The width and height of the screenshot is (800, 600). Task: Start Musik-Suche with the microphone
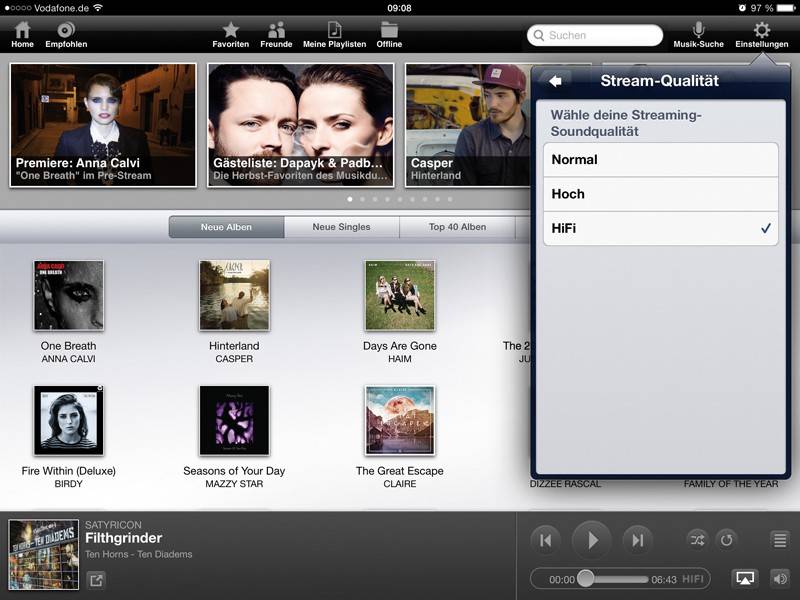(x=698, y=35)
